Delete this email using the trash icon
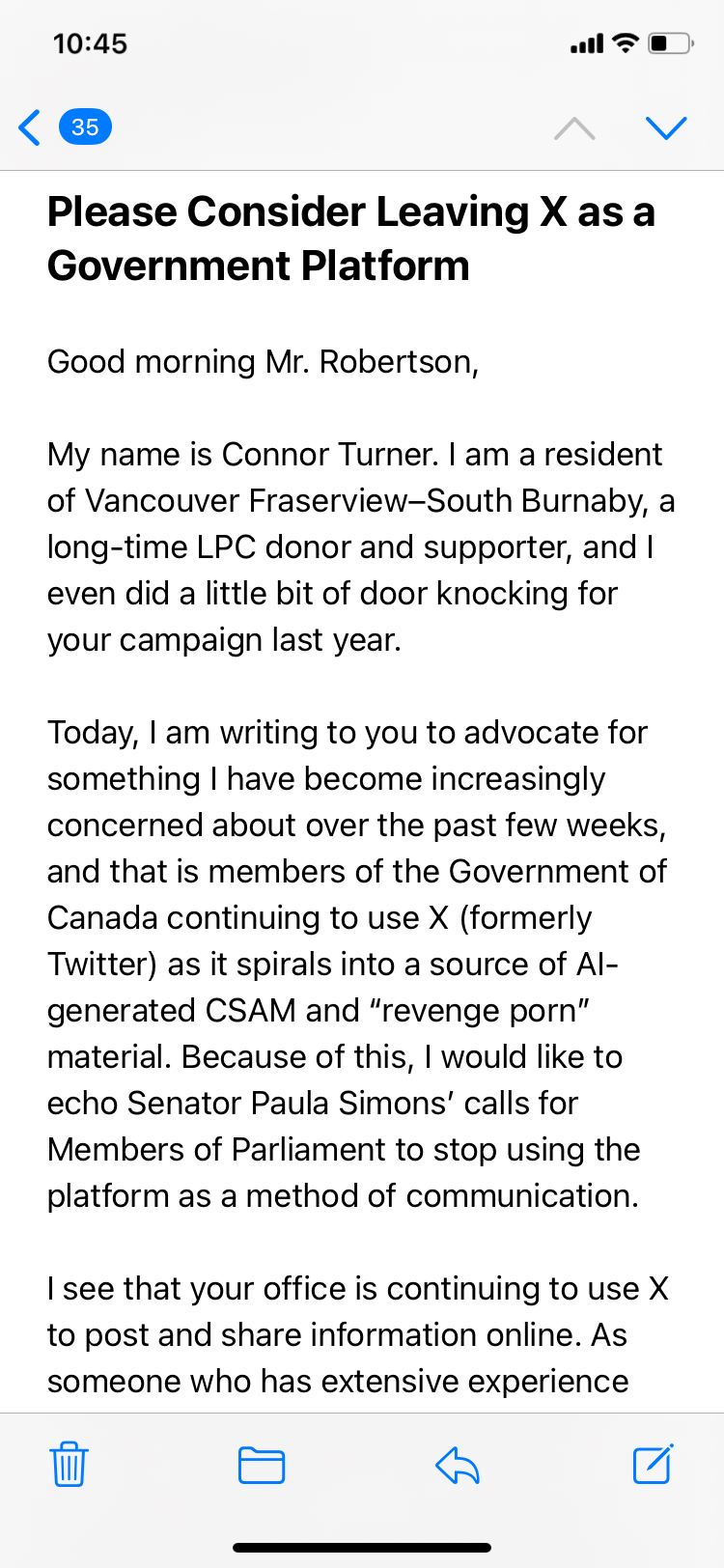 (69, 1464)
